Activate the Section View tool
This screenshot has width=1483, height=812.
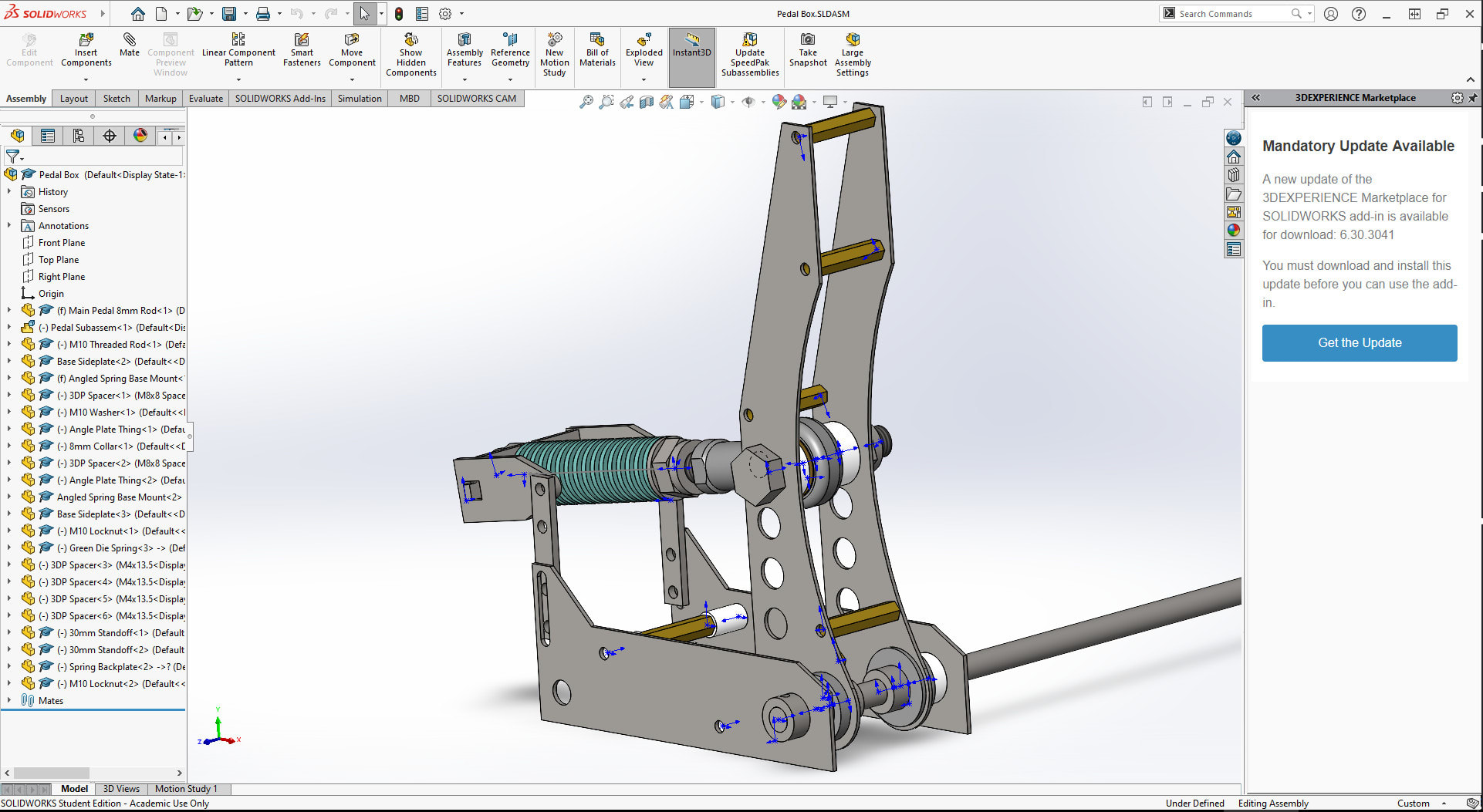(646, 101)
